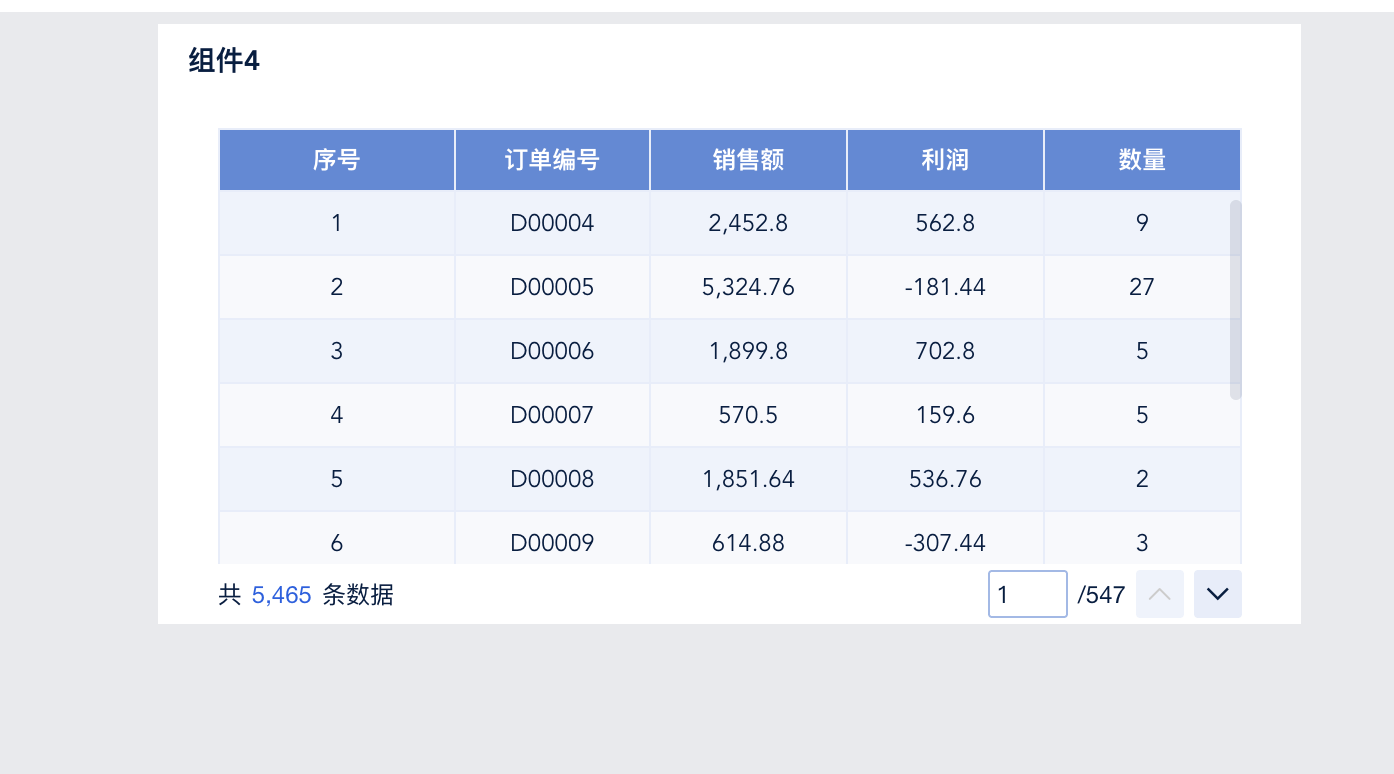Select order cell D00004
The image size is (1394, 774).
(x=552, y=223)
